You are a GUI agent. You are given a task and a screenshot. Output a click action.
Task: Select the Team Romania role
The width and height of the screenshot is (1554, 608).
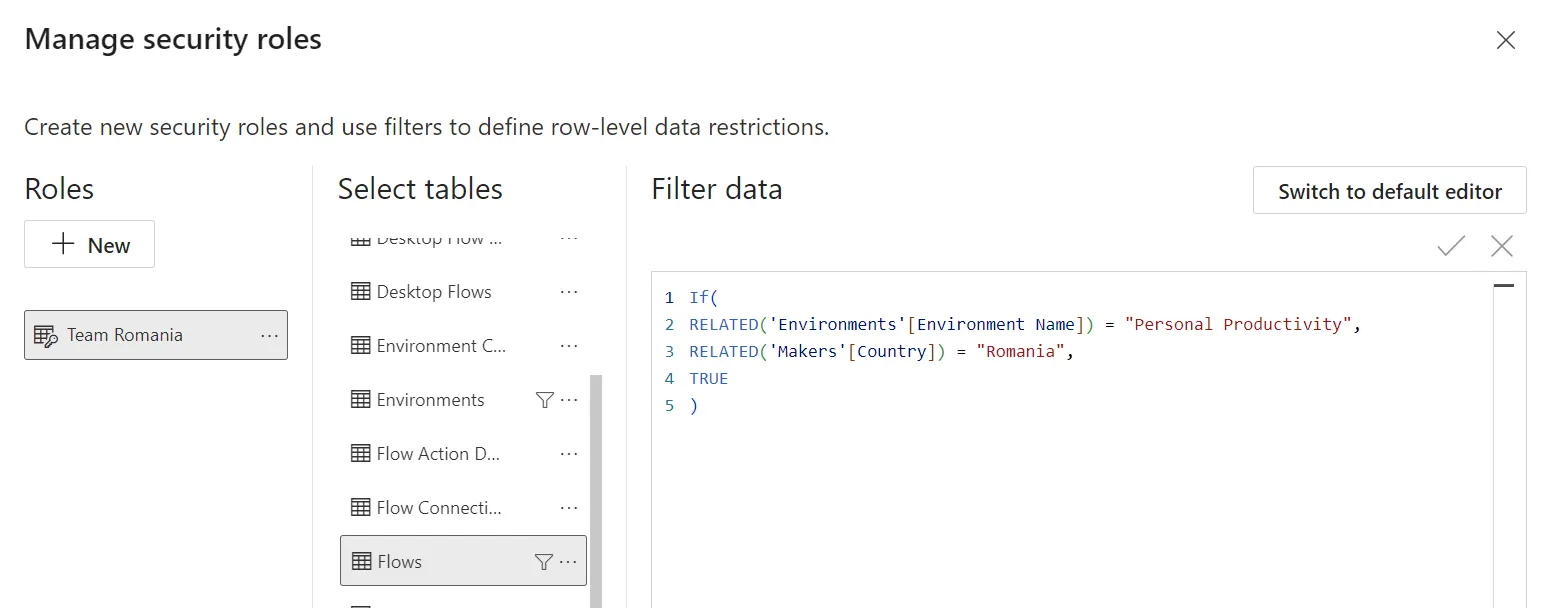tap(155, 335)
